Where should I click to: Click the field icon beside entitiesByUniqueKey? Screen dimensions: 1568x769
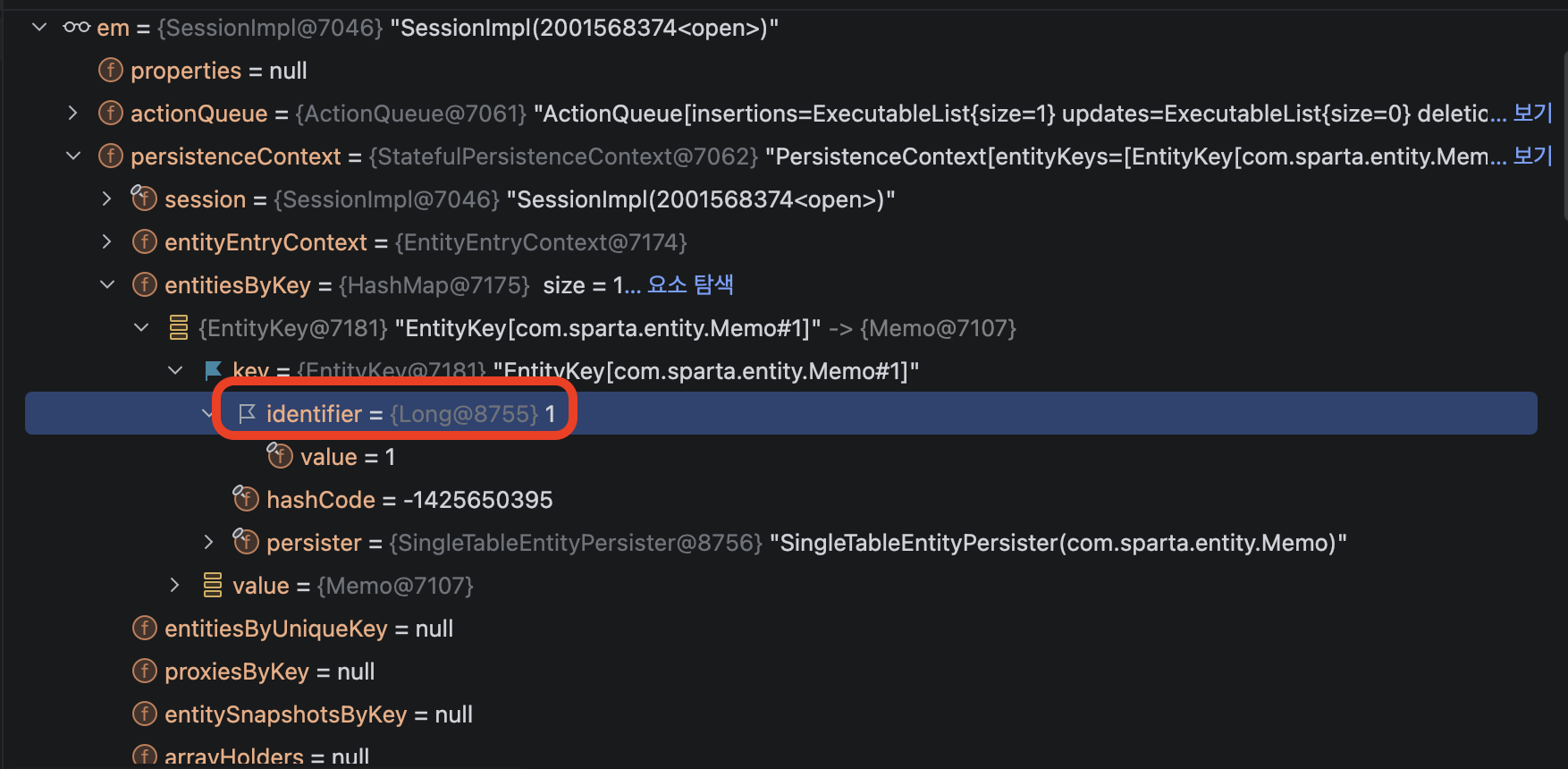point(145,629)
